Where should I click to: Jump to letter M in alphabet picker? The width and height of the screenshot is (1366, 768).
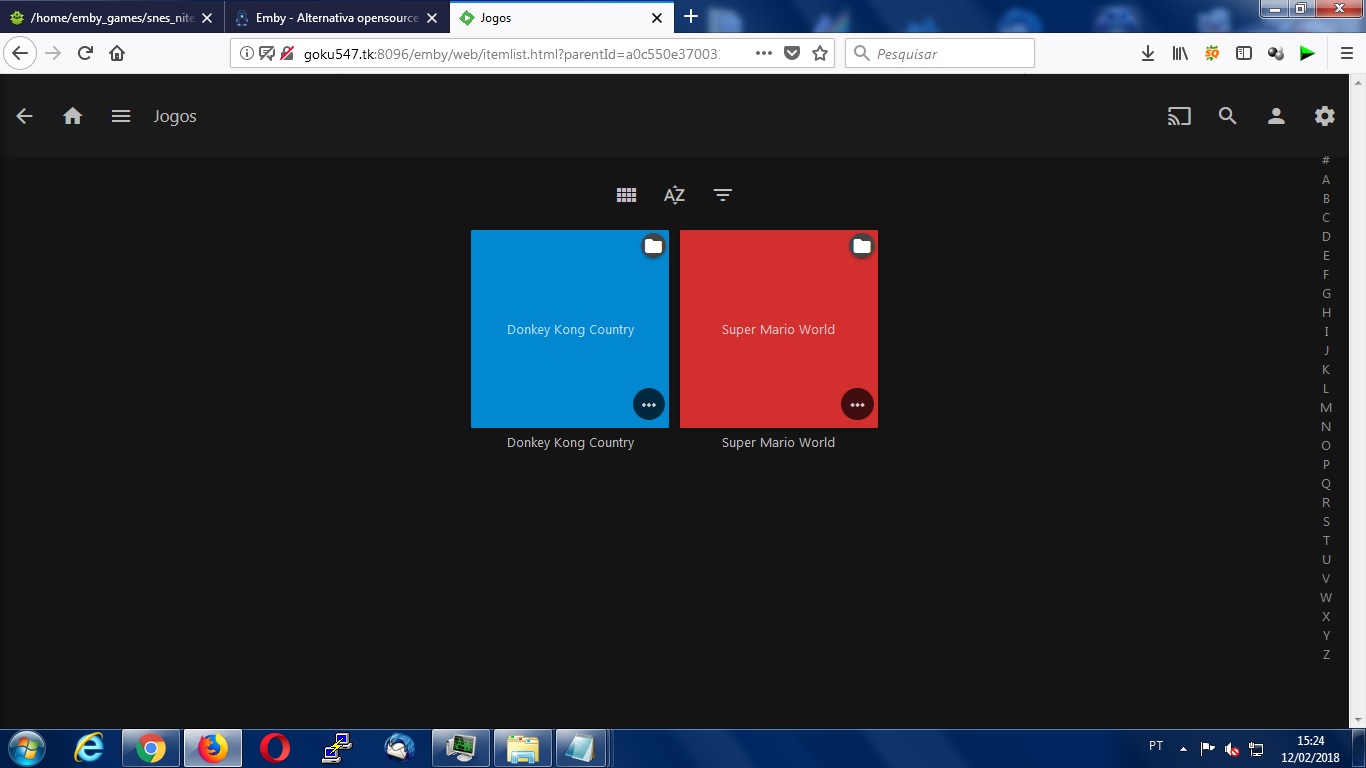click(1326, 407)
